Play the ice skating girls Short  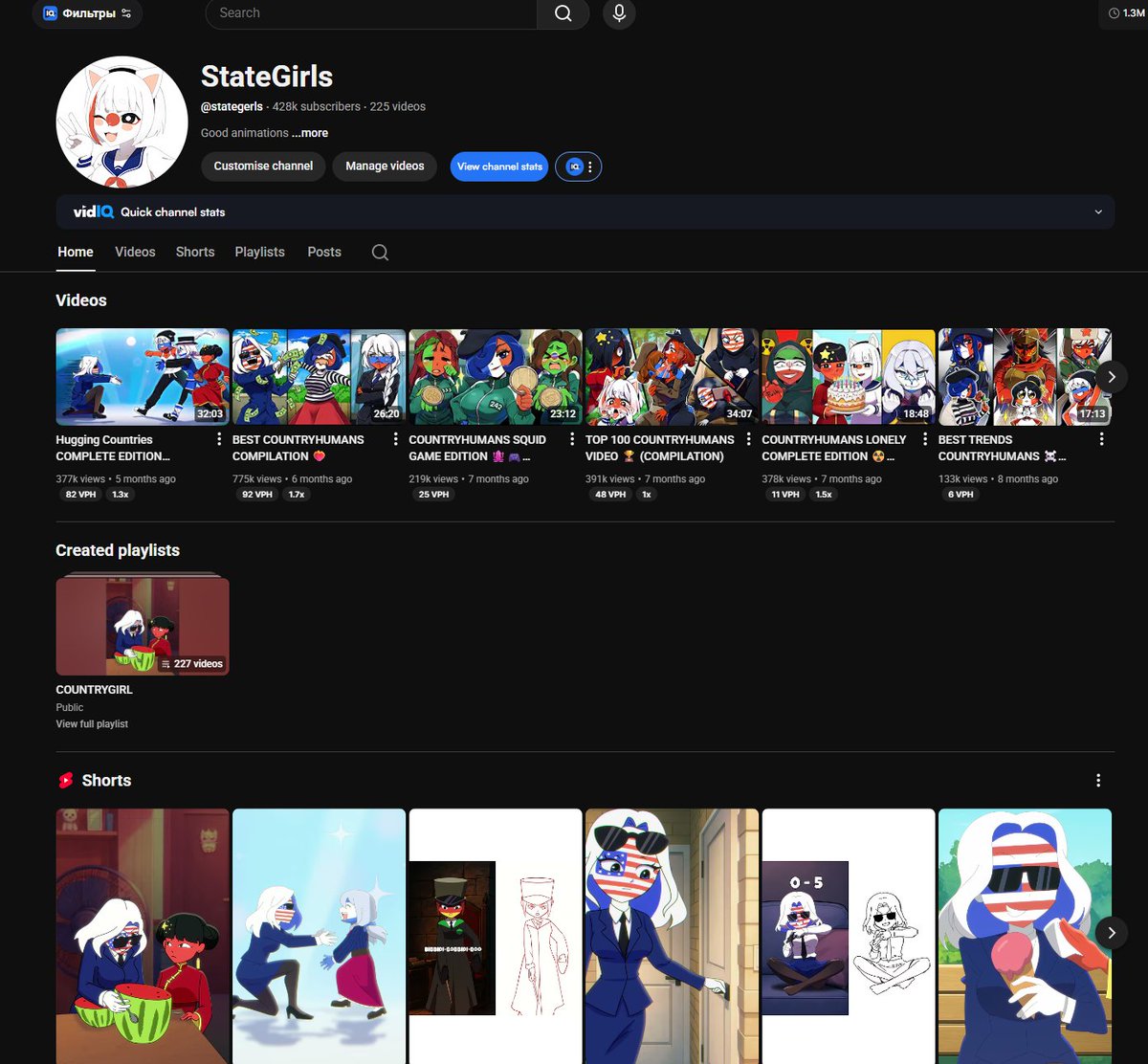pyautogui.click(x=319, y=937)
